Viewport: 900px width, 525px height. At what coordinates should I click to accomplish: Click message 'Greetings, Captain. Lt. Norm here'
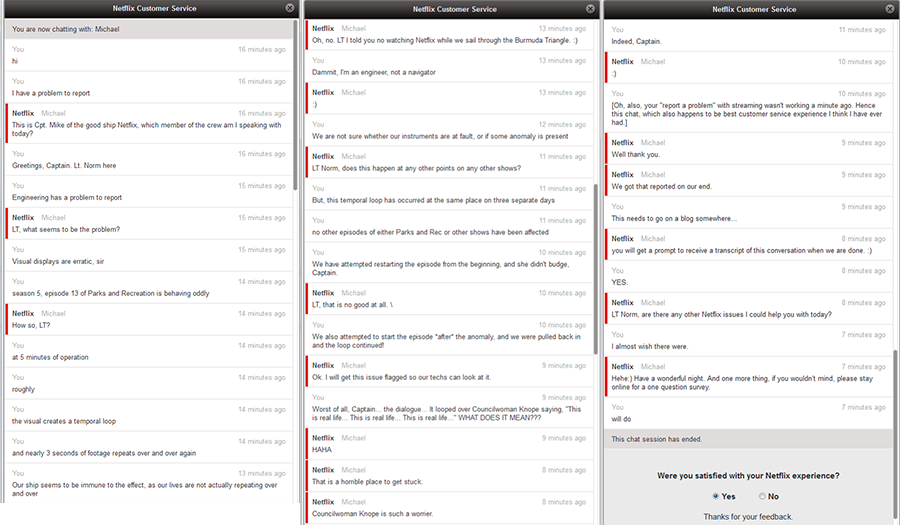64,165
